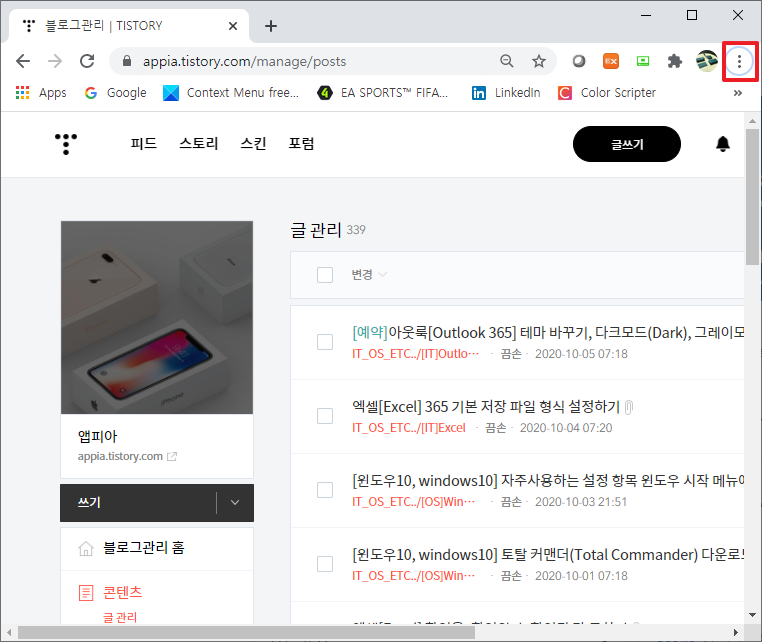Image resolution: width=762 pixels, height=642 pixels.
Task: Reload the current page
Action: (x=87, y=61)
